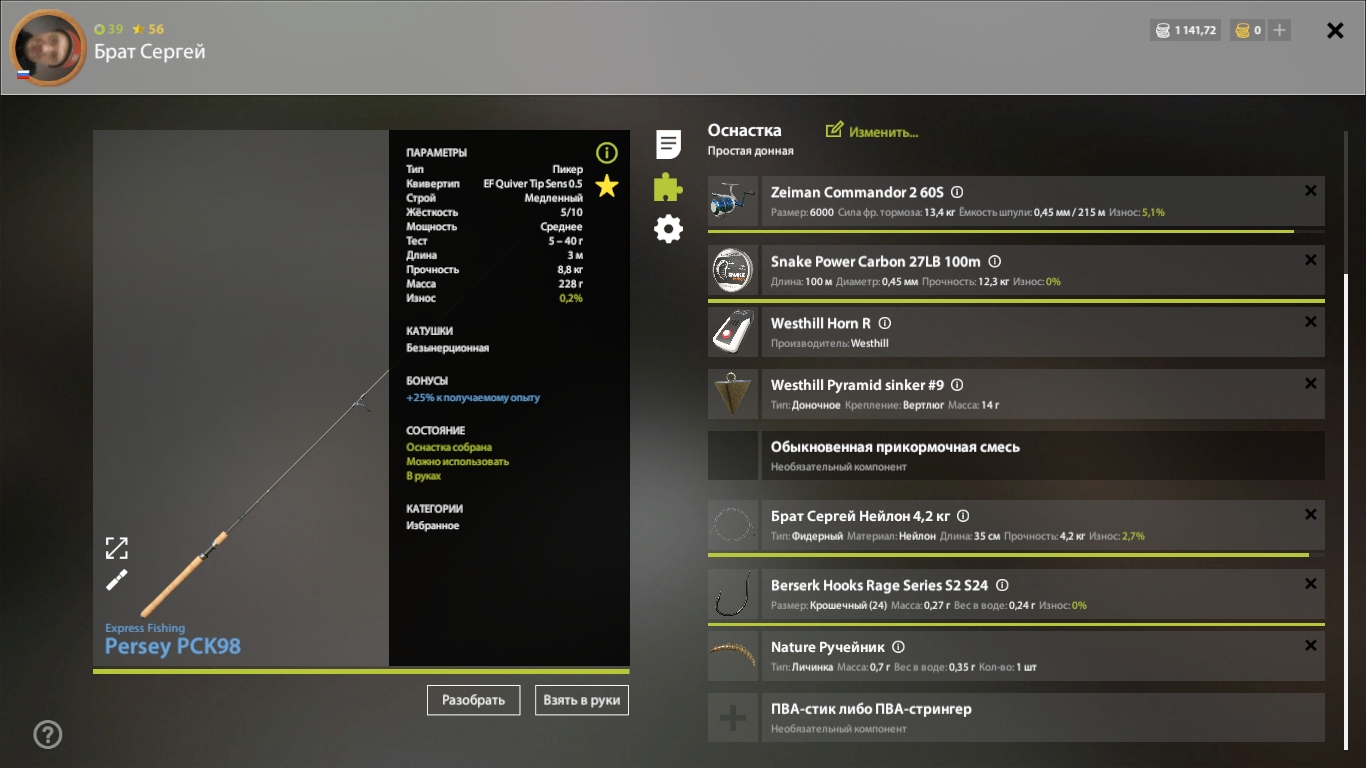This screenshot has width=1366, height=768.
Task: Expand rod image to fullscreen view
Action: (117, 548)
